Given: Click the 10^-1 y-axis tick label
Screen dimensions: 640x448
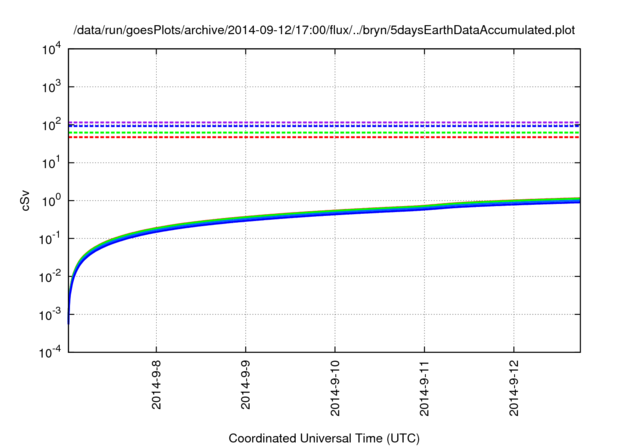Looking at the screenshot, I should [x=50, y=239].
